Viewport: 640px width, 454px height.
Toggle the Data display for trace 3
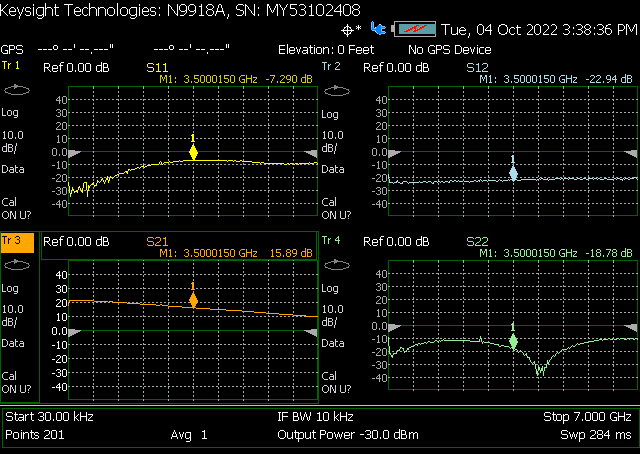point(14,342)
